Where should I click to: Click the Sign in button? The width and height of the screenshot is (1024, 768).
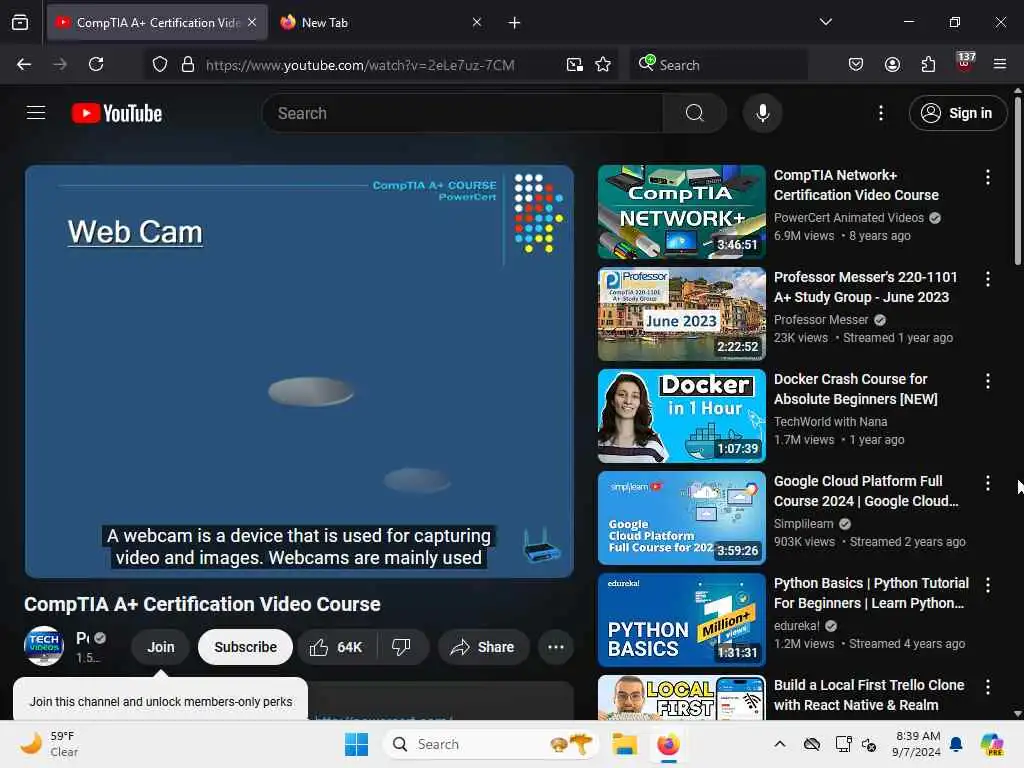(957, 113)
